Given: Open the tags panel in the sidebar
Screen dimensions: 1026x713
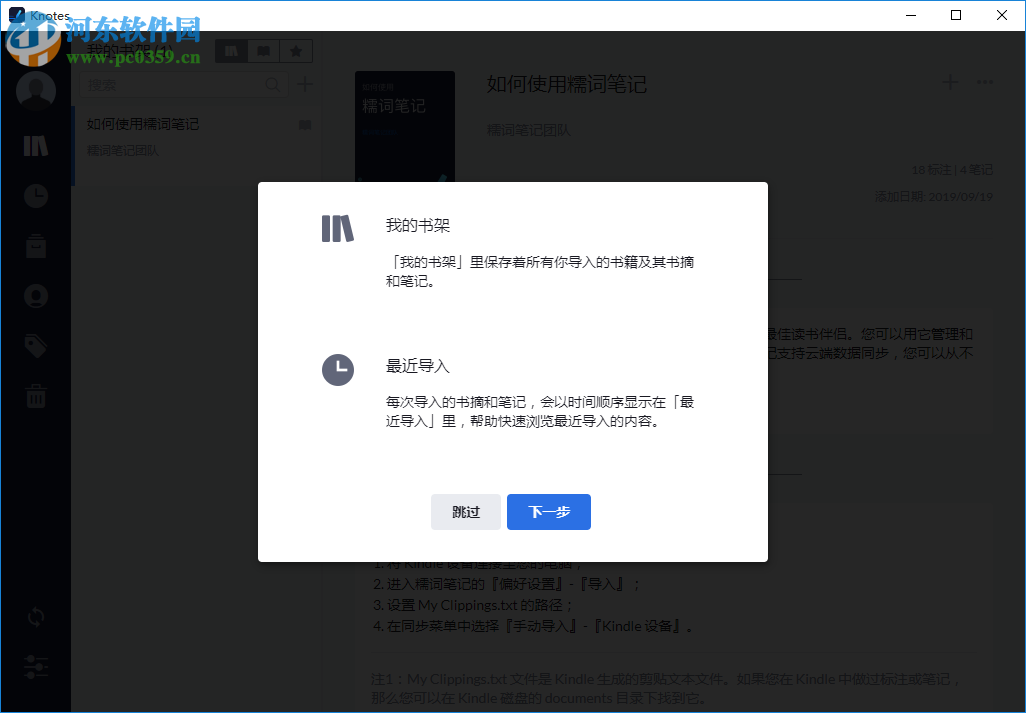Looking at the screenshot, I should [36, 345].
